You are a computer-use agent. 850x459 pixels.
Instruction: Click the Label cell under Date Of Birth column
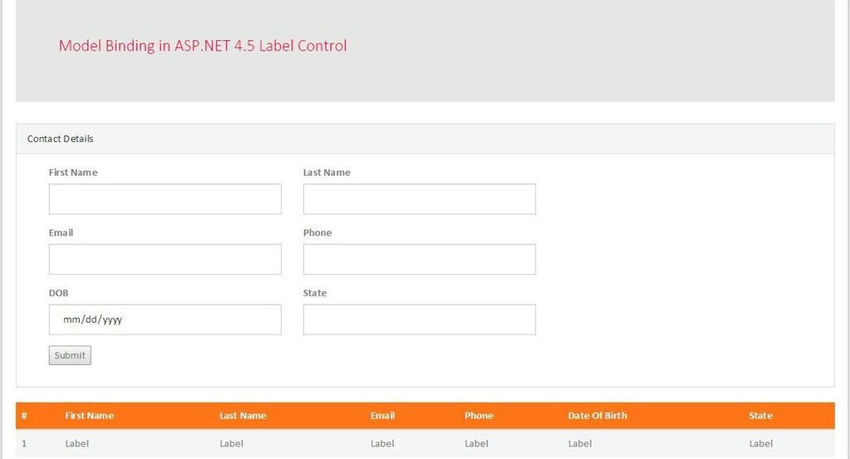pyautogui.click(x=580, y=443)
